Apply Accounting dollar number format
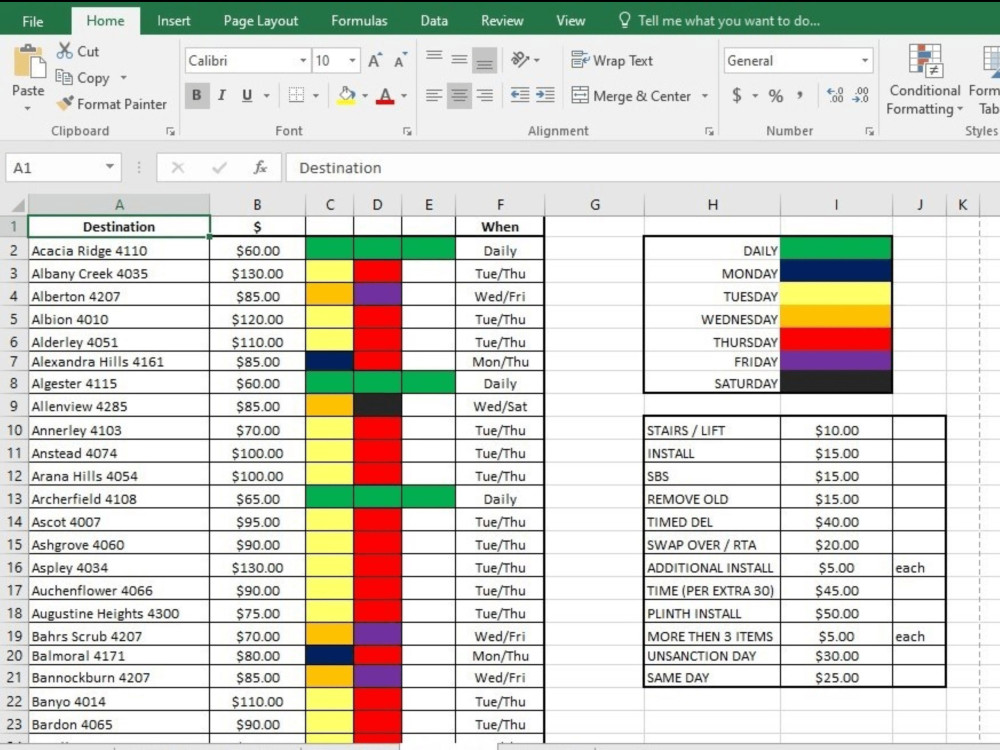The image size is (1000, 750). [x=737, y=96]
